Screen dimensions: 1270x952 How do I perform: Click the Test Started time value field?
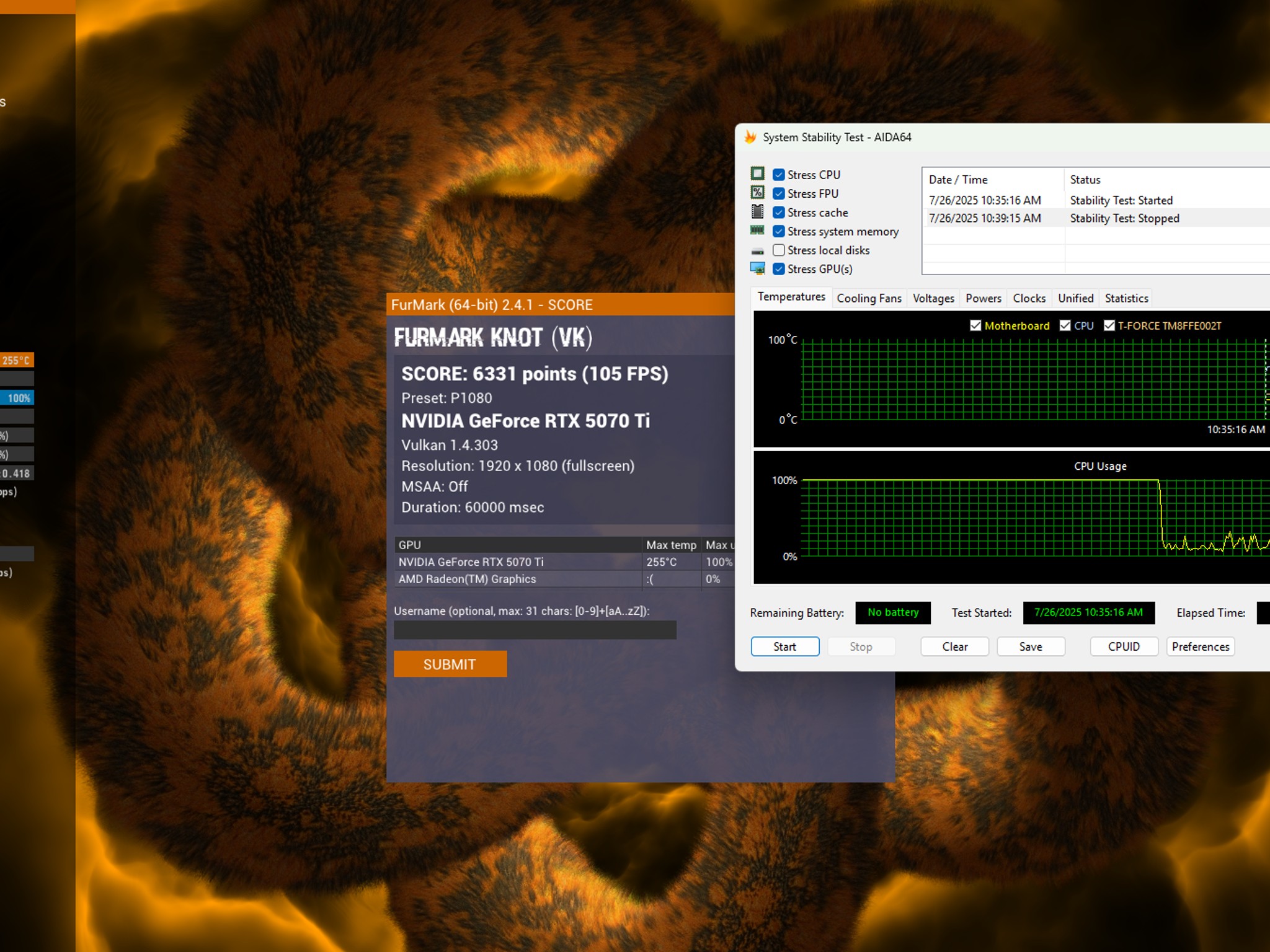(x=1089, y=612)
